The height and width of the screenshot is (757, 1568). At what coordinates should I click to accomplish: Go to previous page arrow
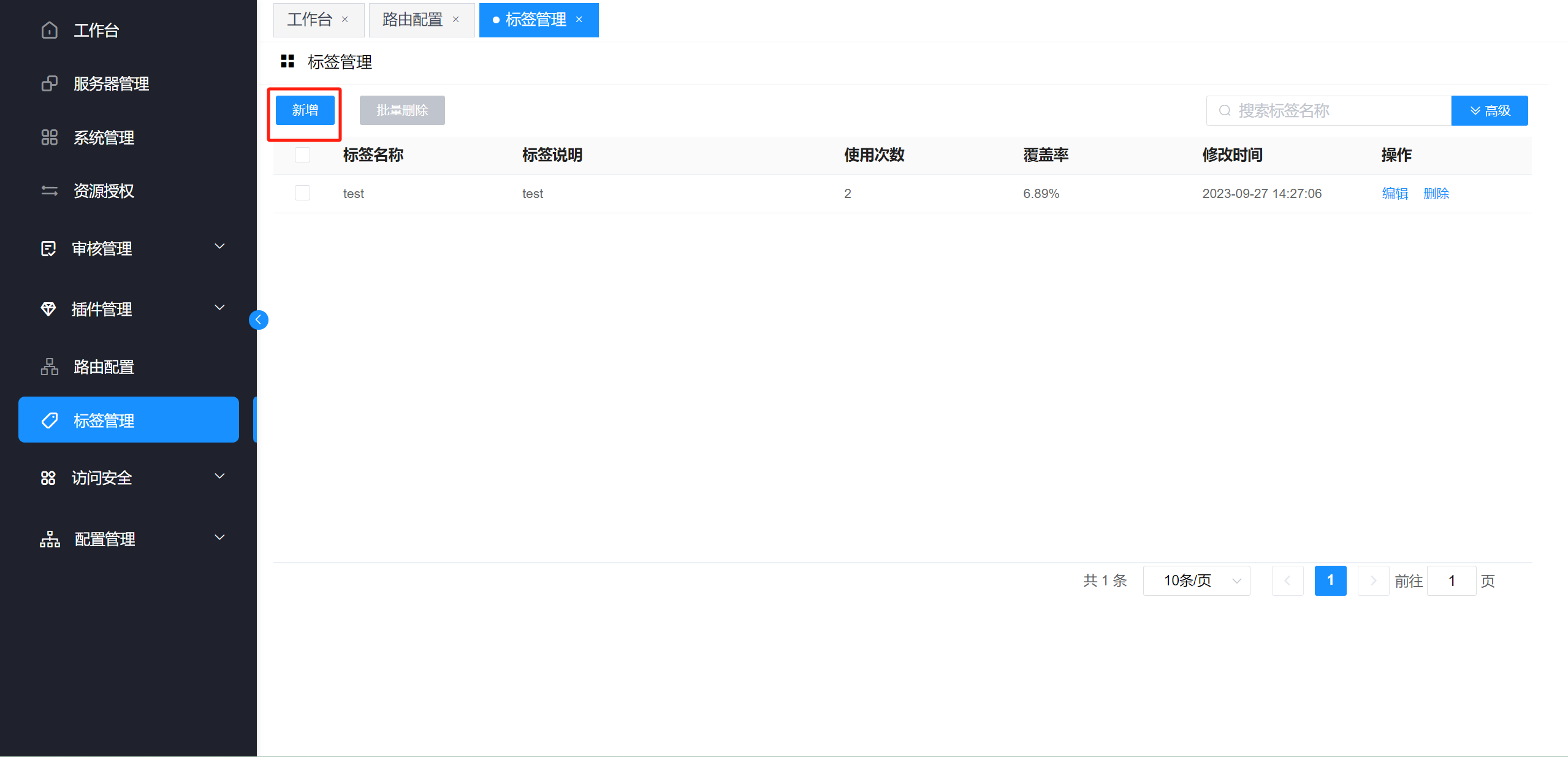click(1287, 580)
